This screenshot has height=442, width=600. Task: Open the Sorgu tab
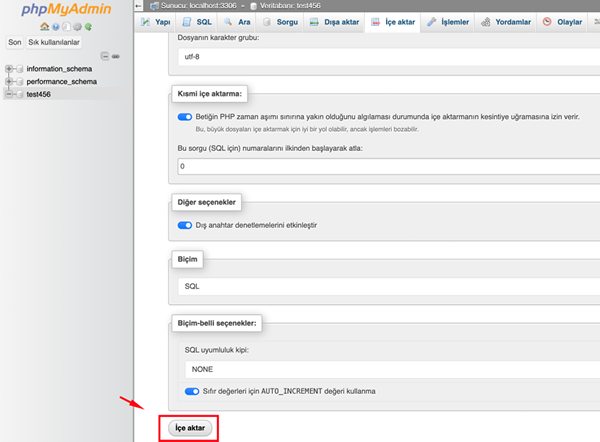coord(280,22)
